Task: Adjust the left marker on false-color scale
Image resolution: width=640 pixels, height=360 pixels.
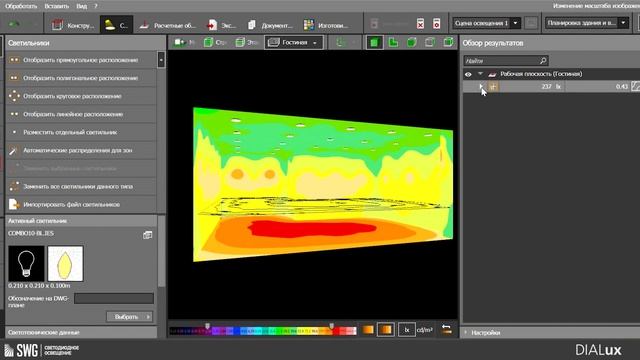Action: 207,326
